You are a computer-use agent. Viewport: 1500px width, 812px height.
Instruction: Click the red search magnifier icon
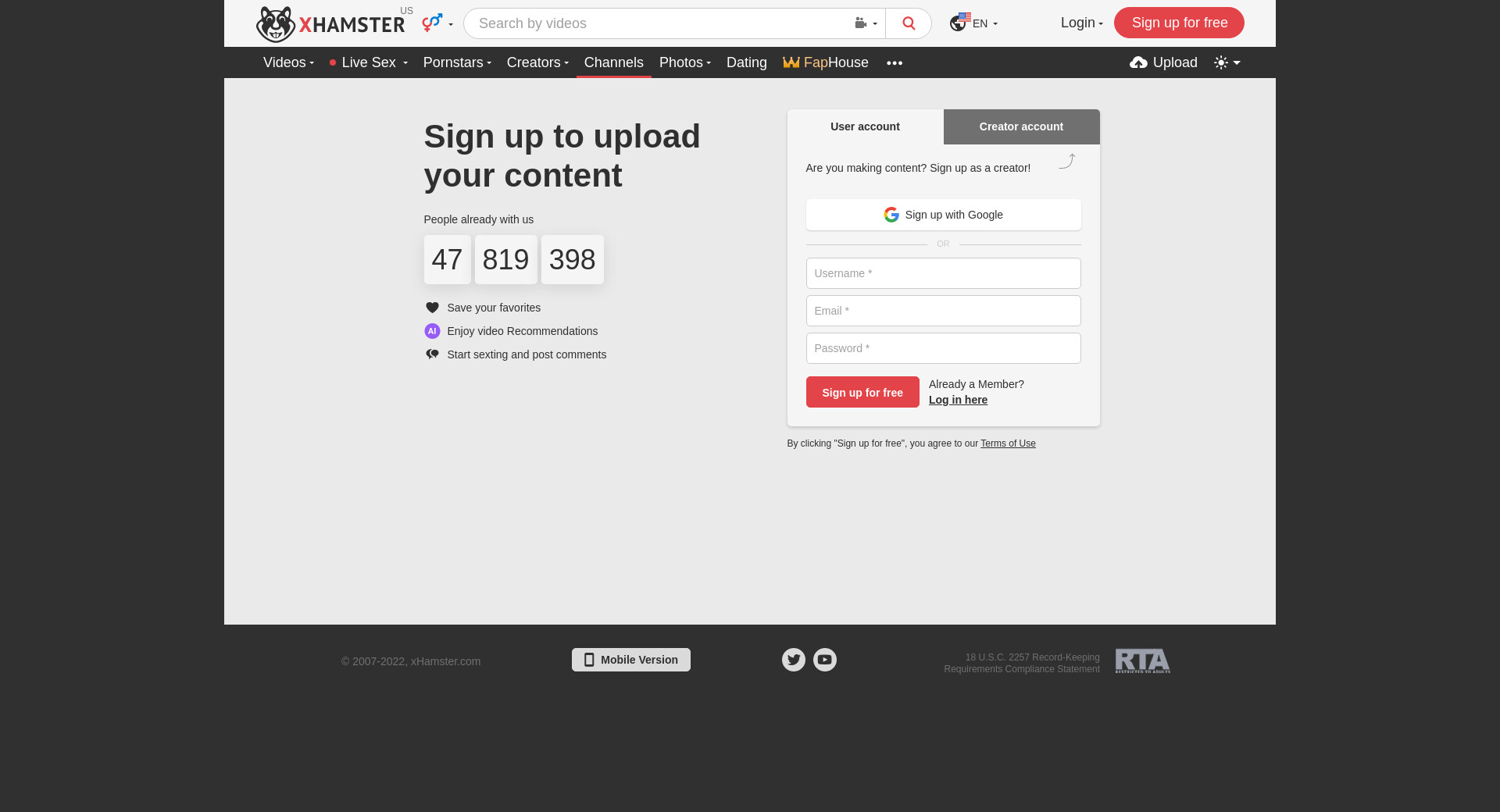tap(909, 23)
